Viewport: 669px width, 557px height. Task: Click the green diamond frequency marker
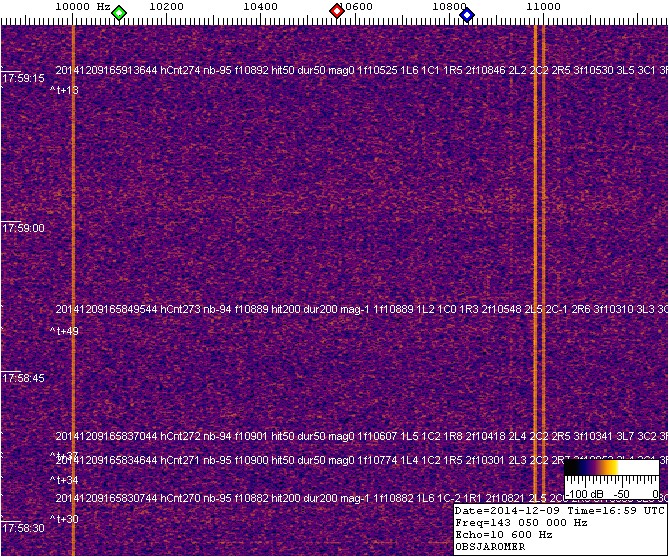[119, 13]
